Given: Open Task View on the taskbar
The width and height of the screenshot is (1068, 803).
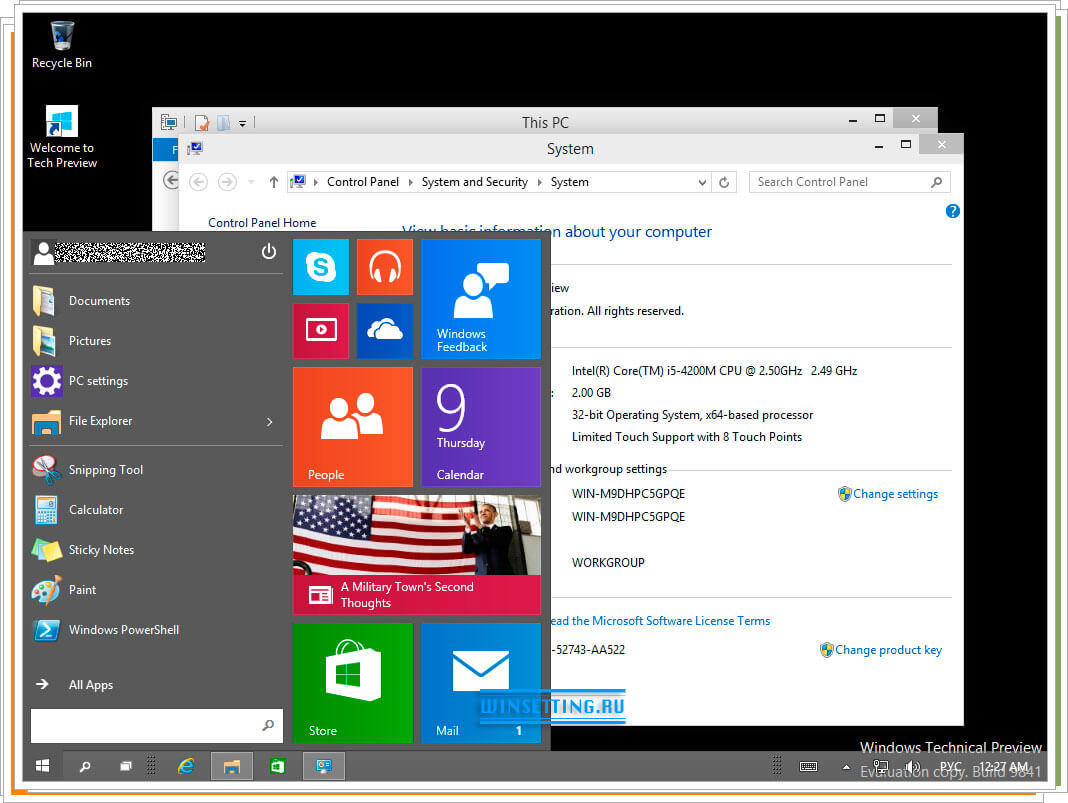Looking at the screenshot, I should [125, 766].
